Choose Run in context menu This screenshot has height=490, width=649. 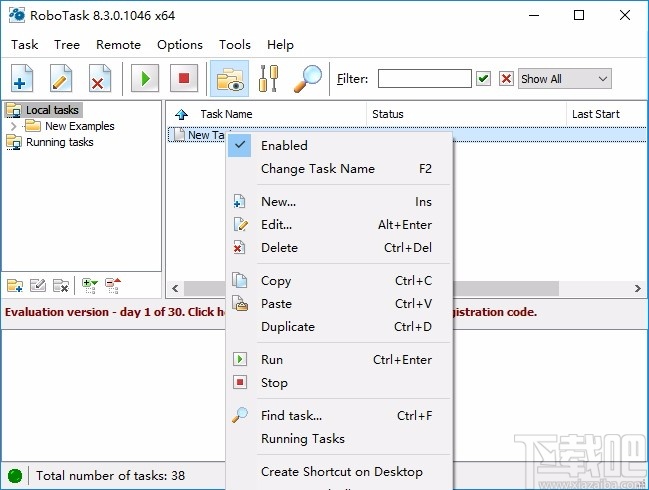(339, 360)
